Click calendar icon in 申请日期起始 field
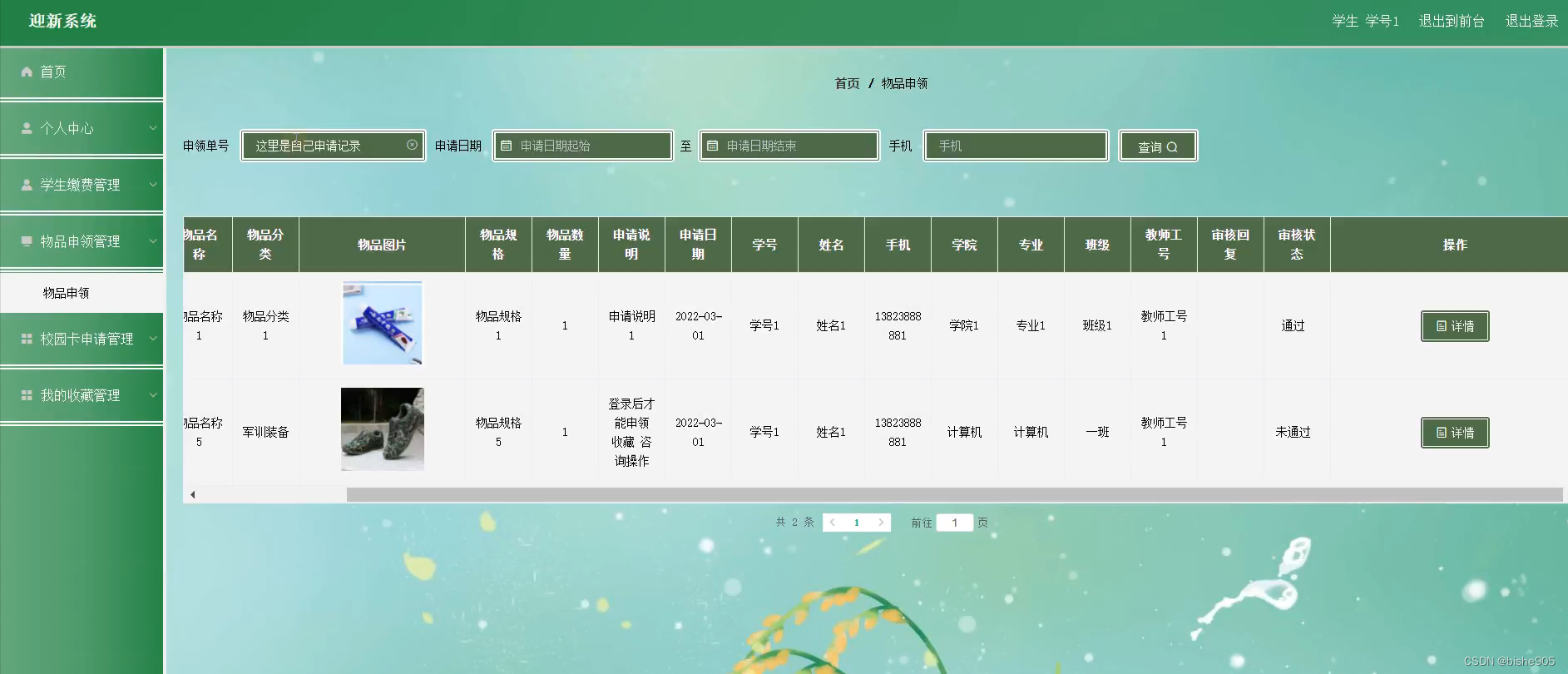Image resolution: width=1568 pixels, height=674 pixels. point(506,146)
